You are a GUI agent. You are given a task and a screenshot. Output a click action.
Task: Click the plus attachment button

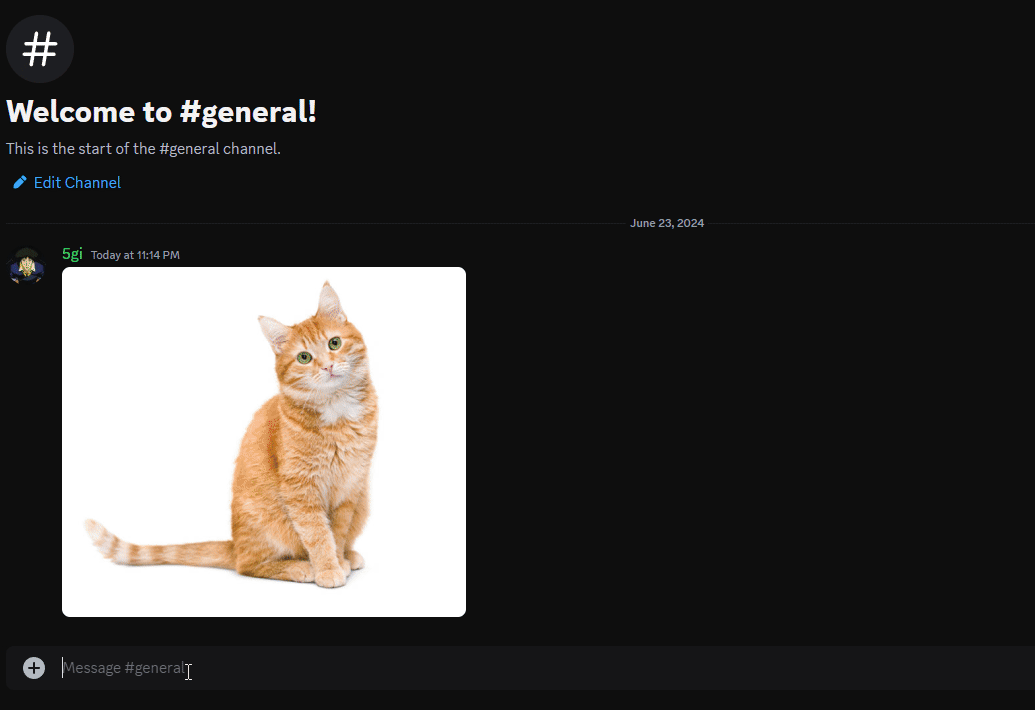pos(34,668)
